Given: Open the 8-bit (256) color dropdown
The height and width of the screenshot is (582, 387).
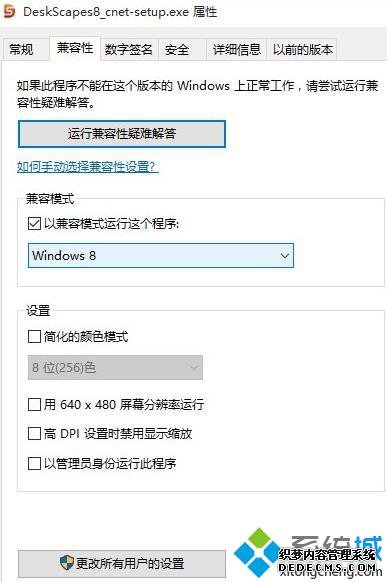Looking at the screenshot, I should (115, 367).
